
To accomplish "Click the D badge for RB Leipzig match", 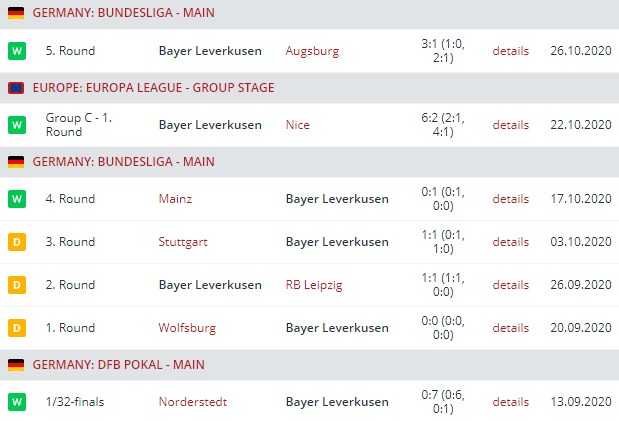I will 16,285.
